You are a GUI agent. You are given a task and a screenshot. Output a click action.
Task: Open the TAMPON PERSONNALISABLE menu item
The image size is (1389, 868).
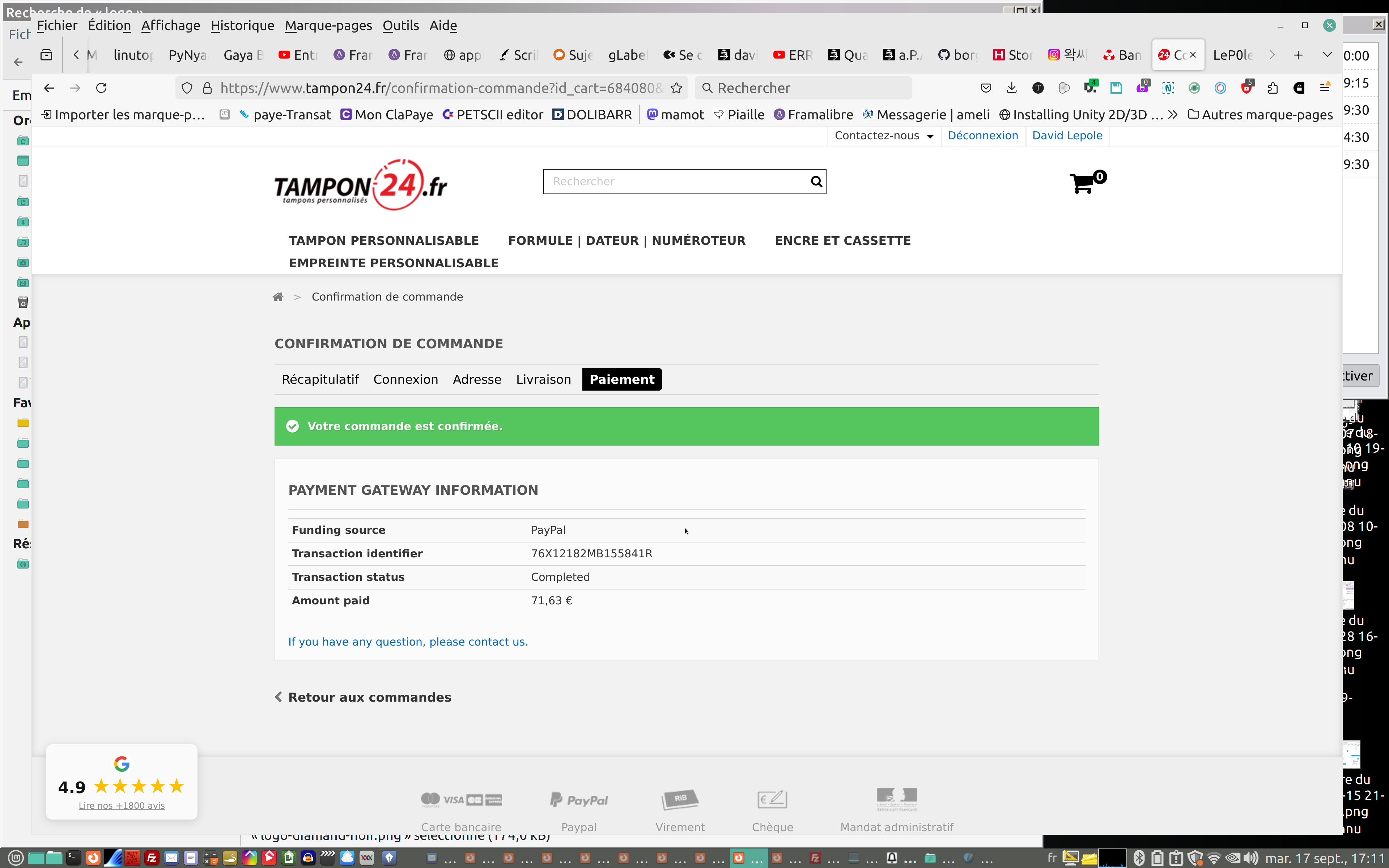point(383,241)
